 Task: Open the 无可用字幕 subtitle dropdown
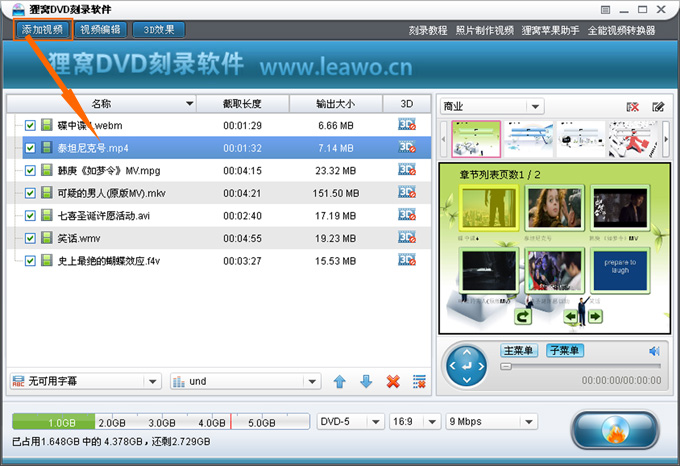point(85,381)
